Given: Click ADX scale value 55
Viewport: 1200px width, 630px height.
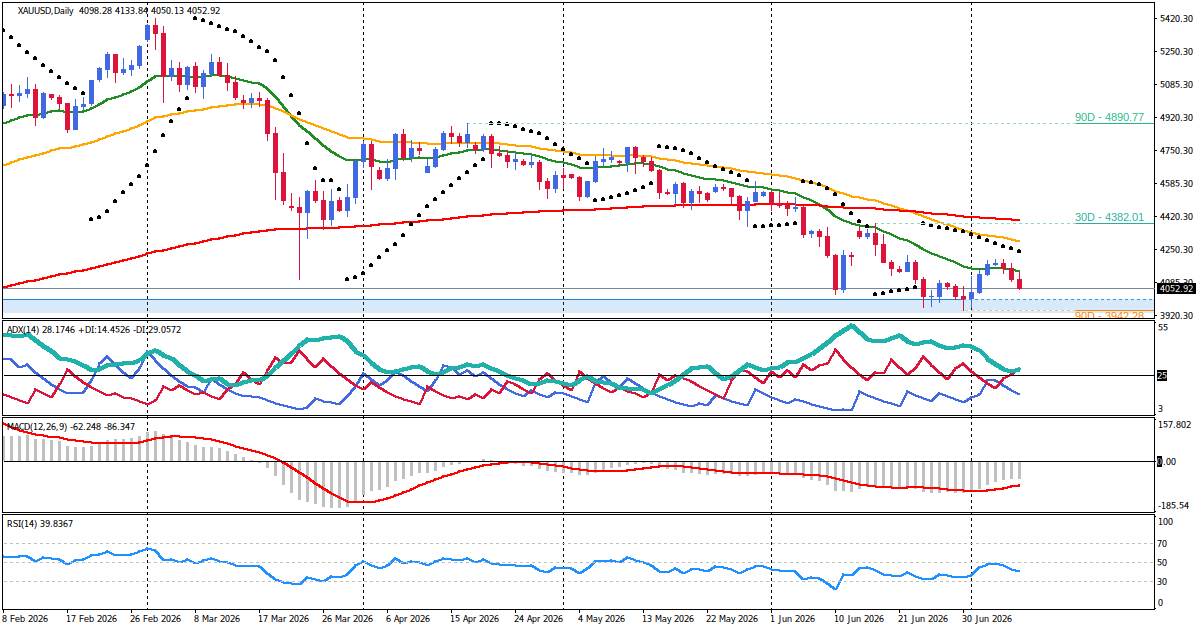Looking at the screenshot, I should [x=1163, y=328].
